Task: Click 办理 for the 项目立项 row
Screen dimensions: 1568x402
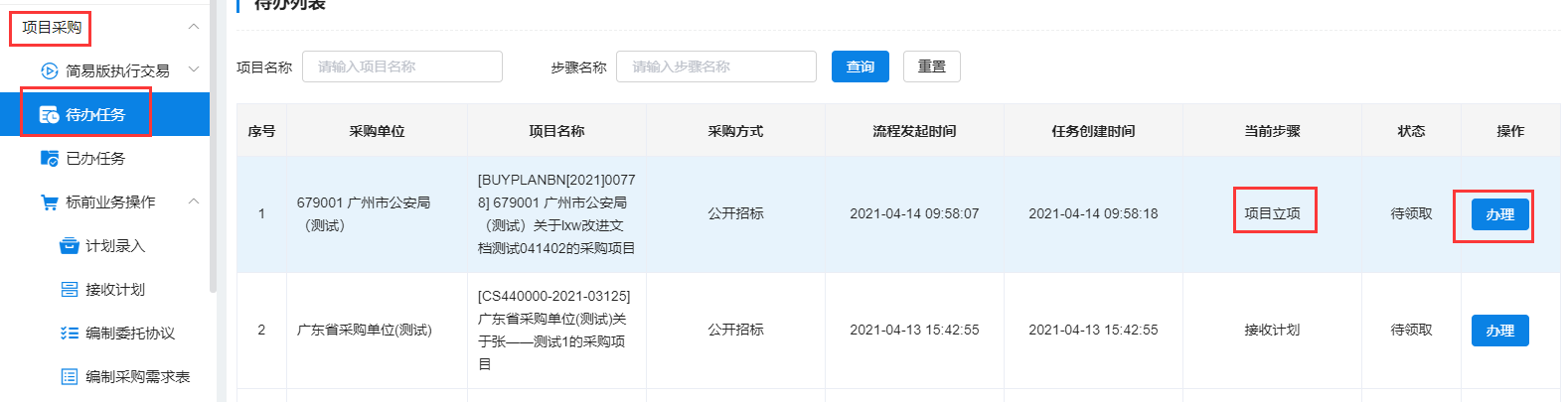Action: (x=1500, y=214)
